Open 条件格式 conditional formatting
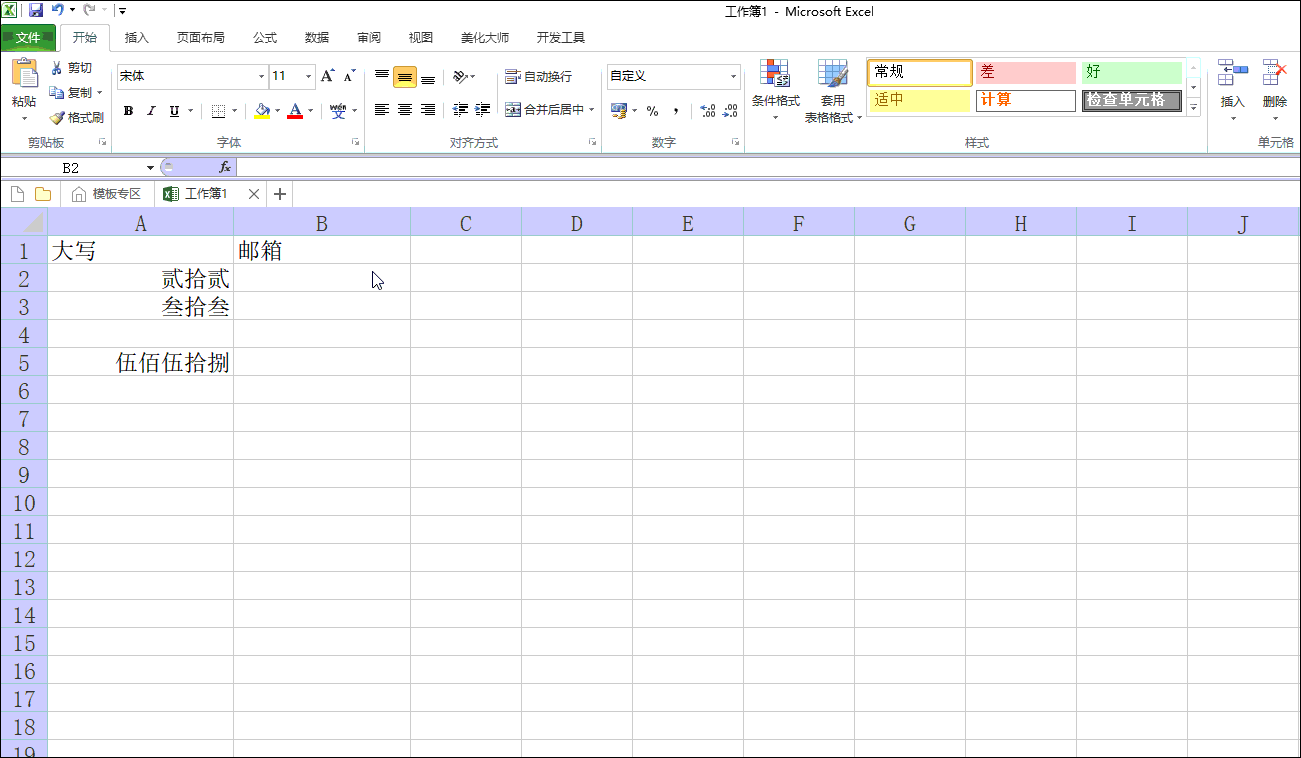Viewport: 1301px width, 758px height. coord(775,90)
